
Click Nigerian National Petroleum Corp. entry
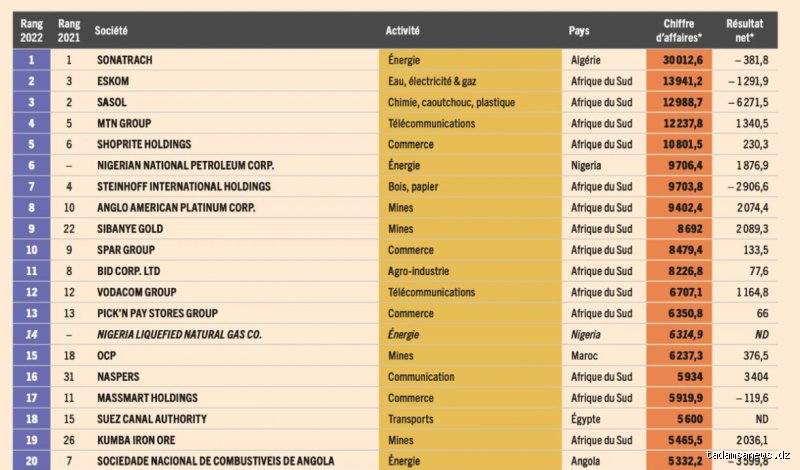(185, 165)
